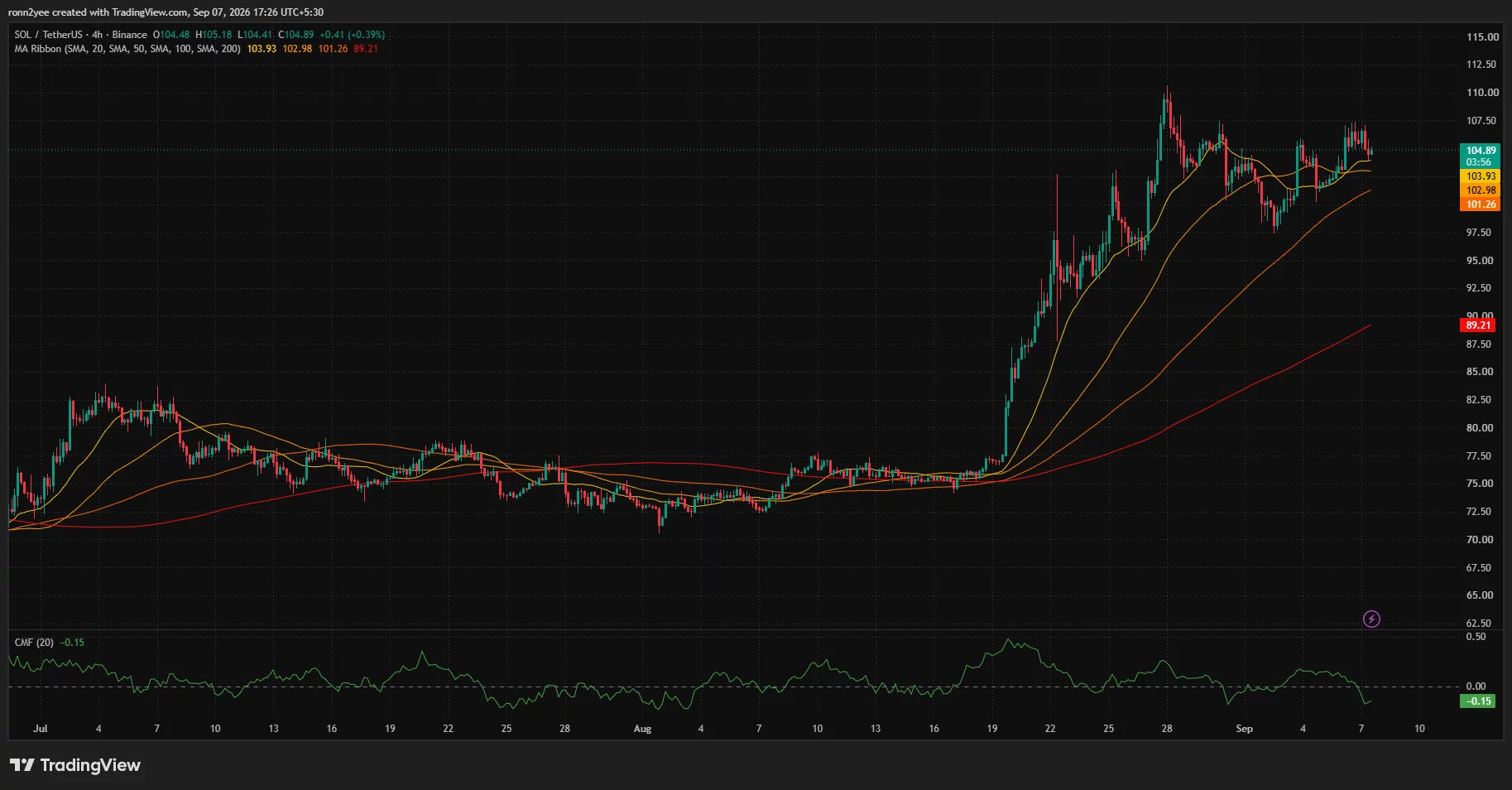
Task: Click the 0.50 CMF scale label
Action: pos(1476,637)
